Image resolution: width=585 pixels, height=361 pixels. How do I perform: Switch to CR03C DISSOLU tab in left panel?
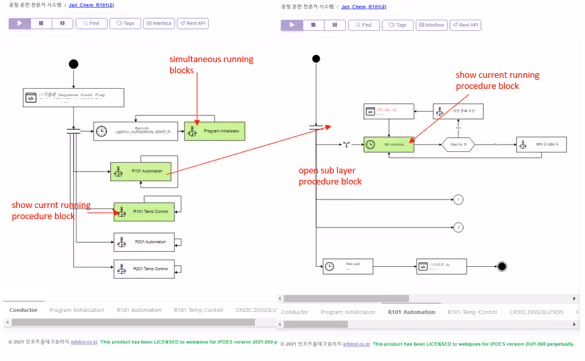[256, 310]
